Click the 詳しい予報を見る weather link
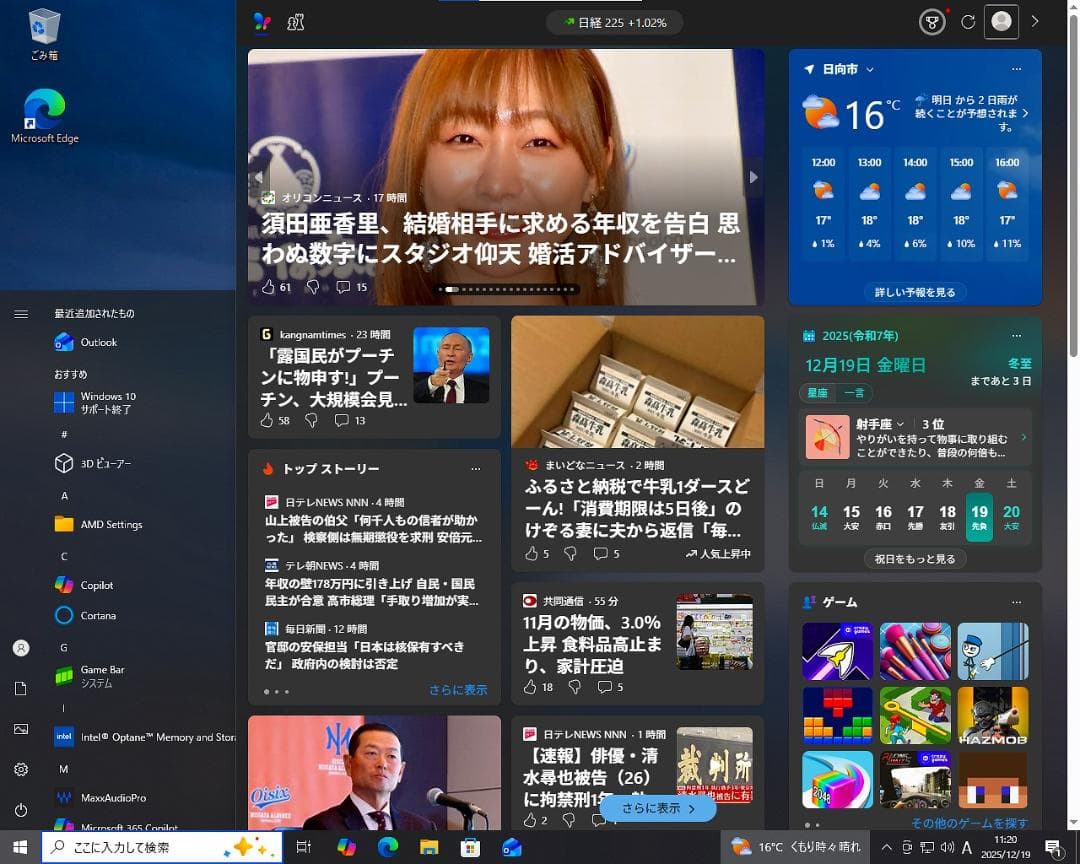The width and height of the screenshot is (1080, 864). tap(914, 293)
